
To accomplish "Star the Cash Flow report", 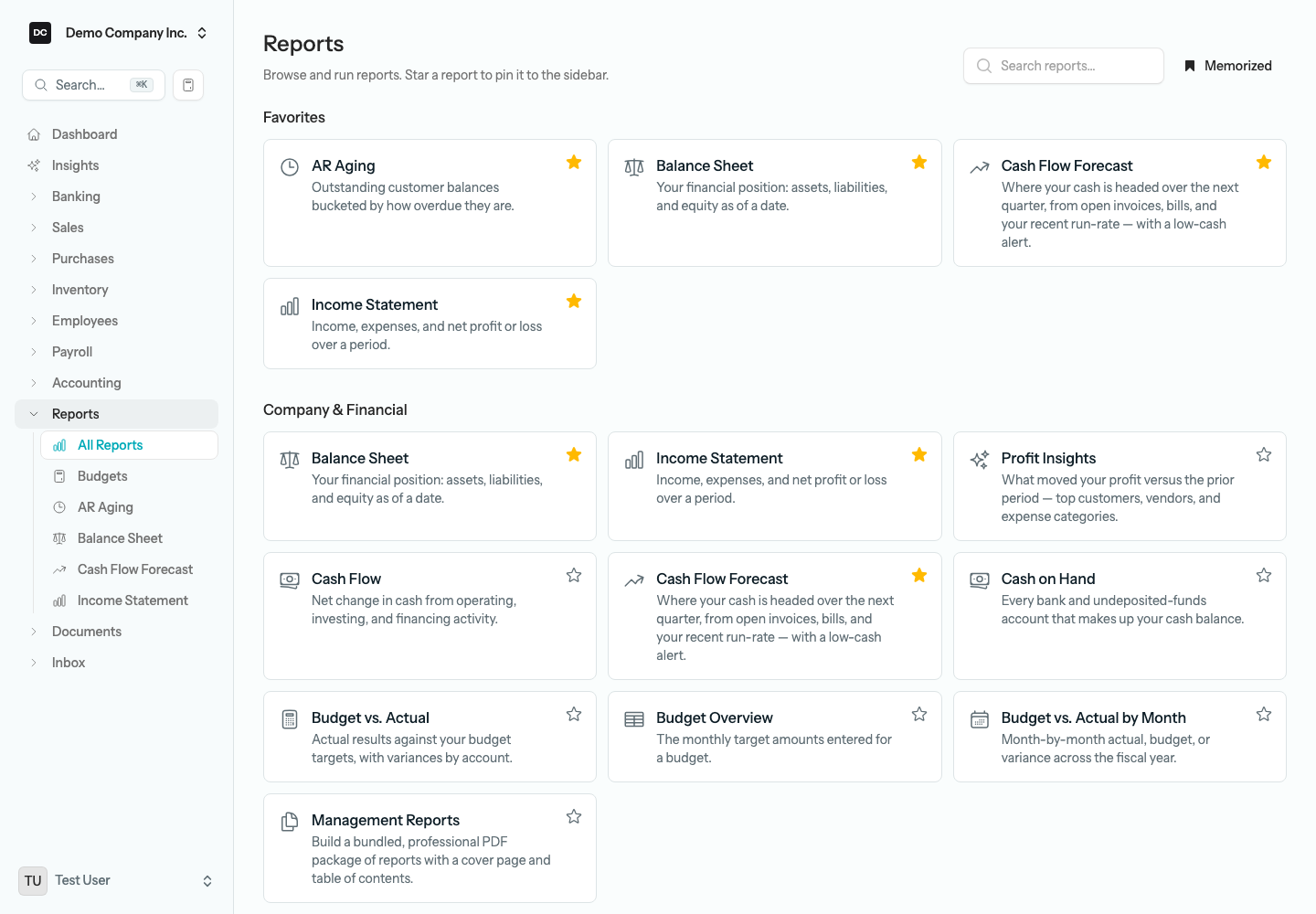I will [574, 575].
